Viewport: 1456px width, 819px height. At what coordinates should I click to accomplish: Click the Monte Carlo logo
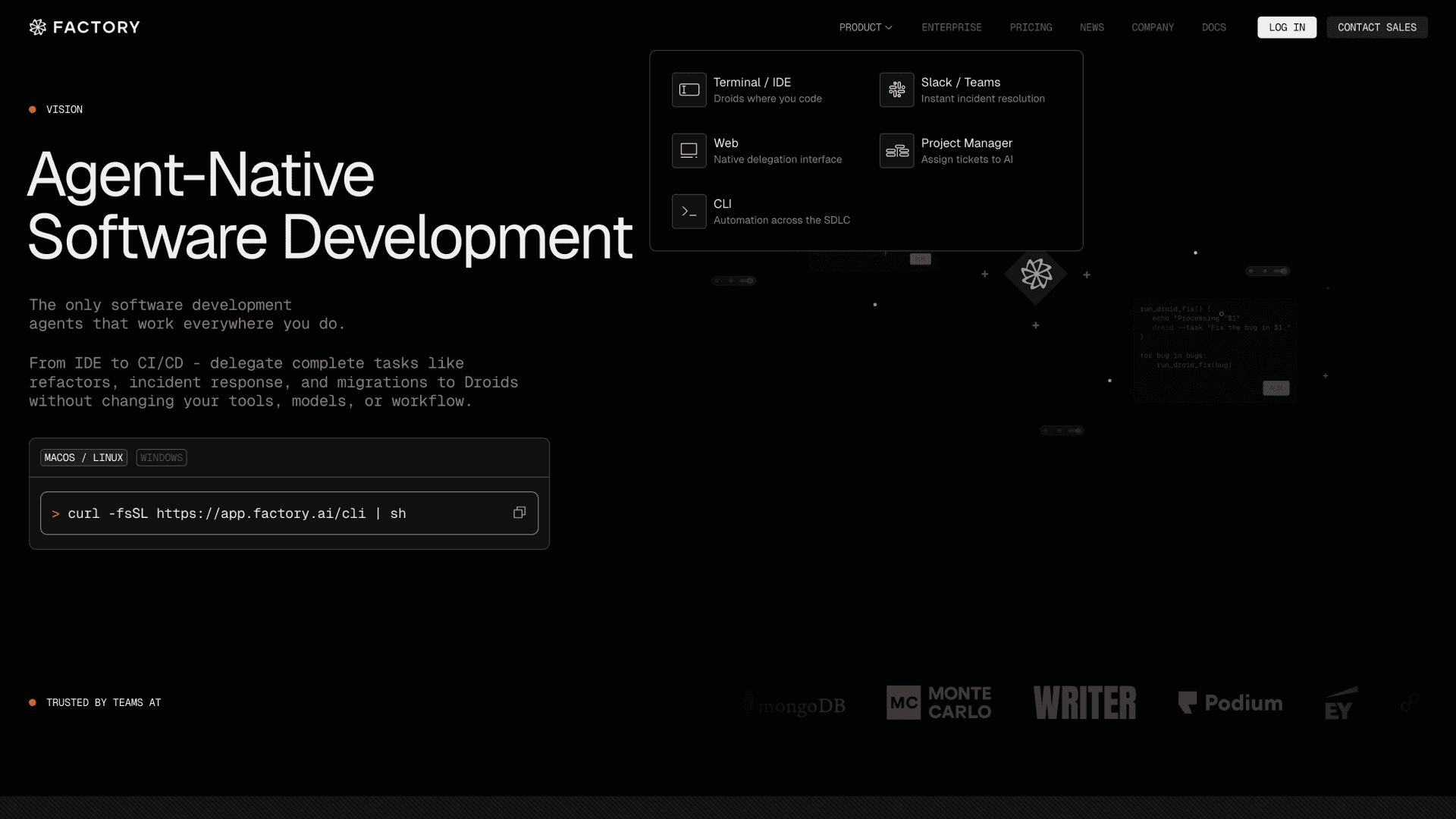(939, 702)
